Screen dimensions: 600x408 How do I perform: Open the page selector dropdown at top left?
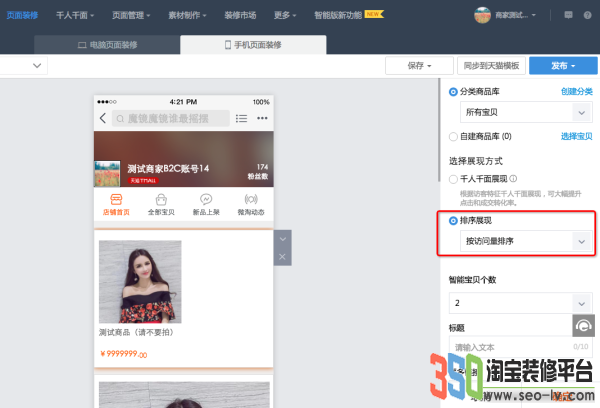pyautogui.click(x=24, y=65)
